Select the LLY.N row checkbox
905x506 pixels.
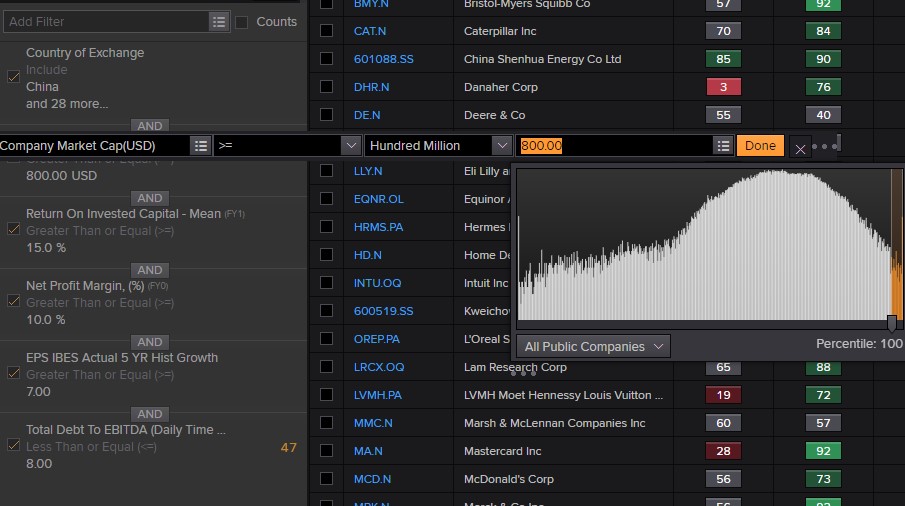pos(326,171)
